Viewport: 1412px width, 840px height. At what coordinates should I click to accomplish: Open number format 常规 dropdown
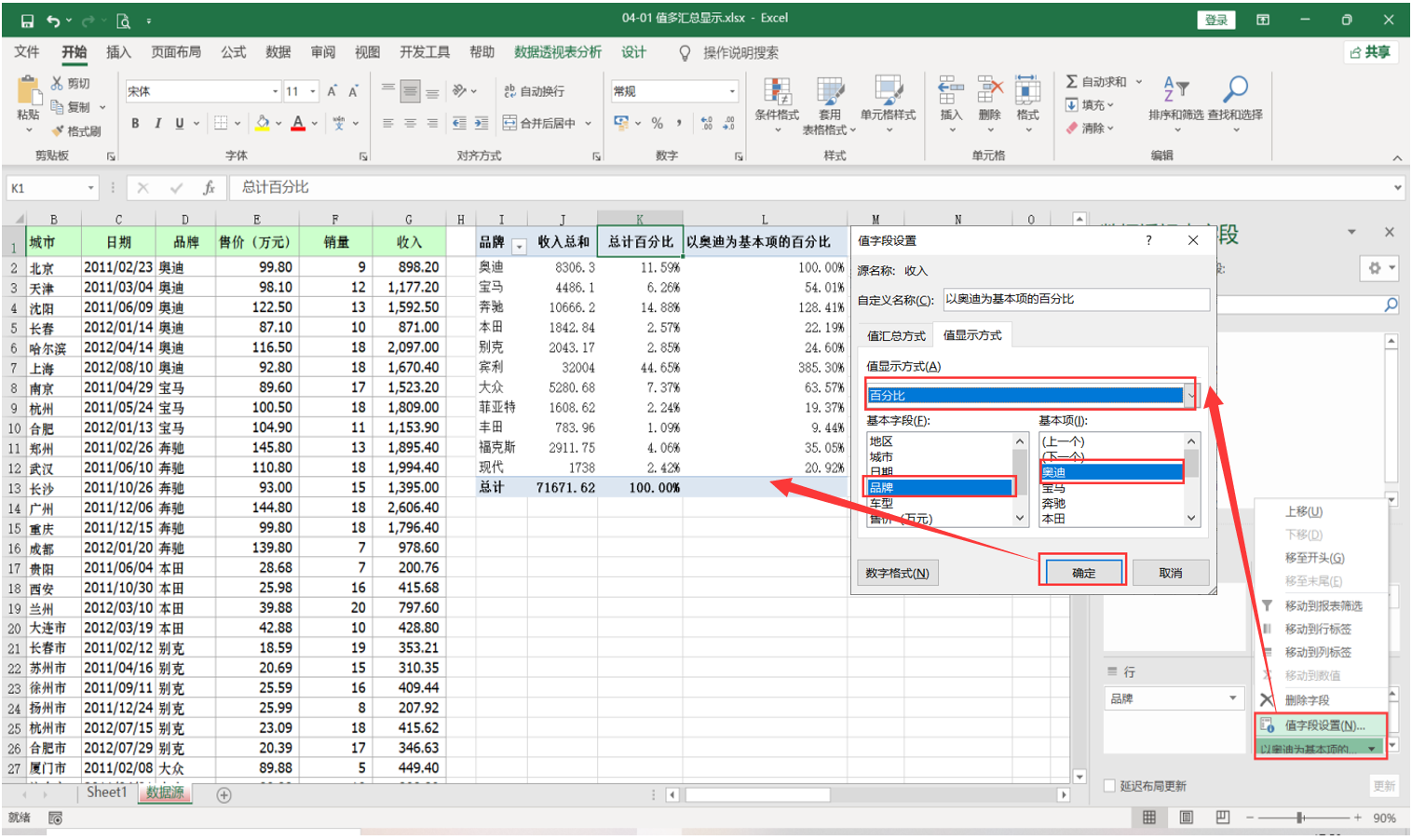733,91
